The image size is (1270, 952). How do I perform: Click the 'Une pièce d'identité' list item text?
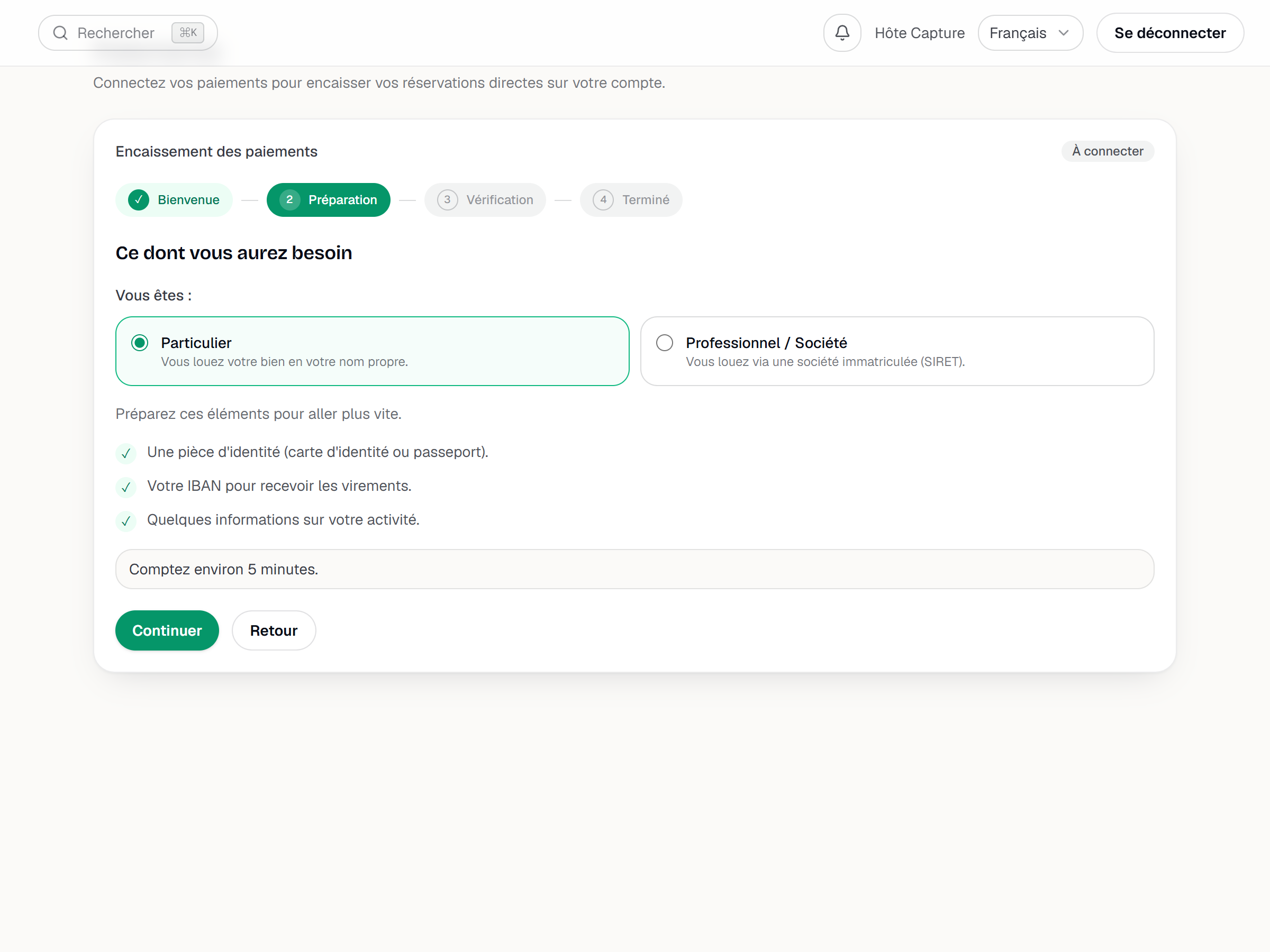click(317, 452)
